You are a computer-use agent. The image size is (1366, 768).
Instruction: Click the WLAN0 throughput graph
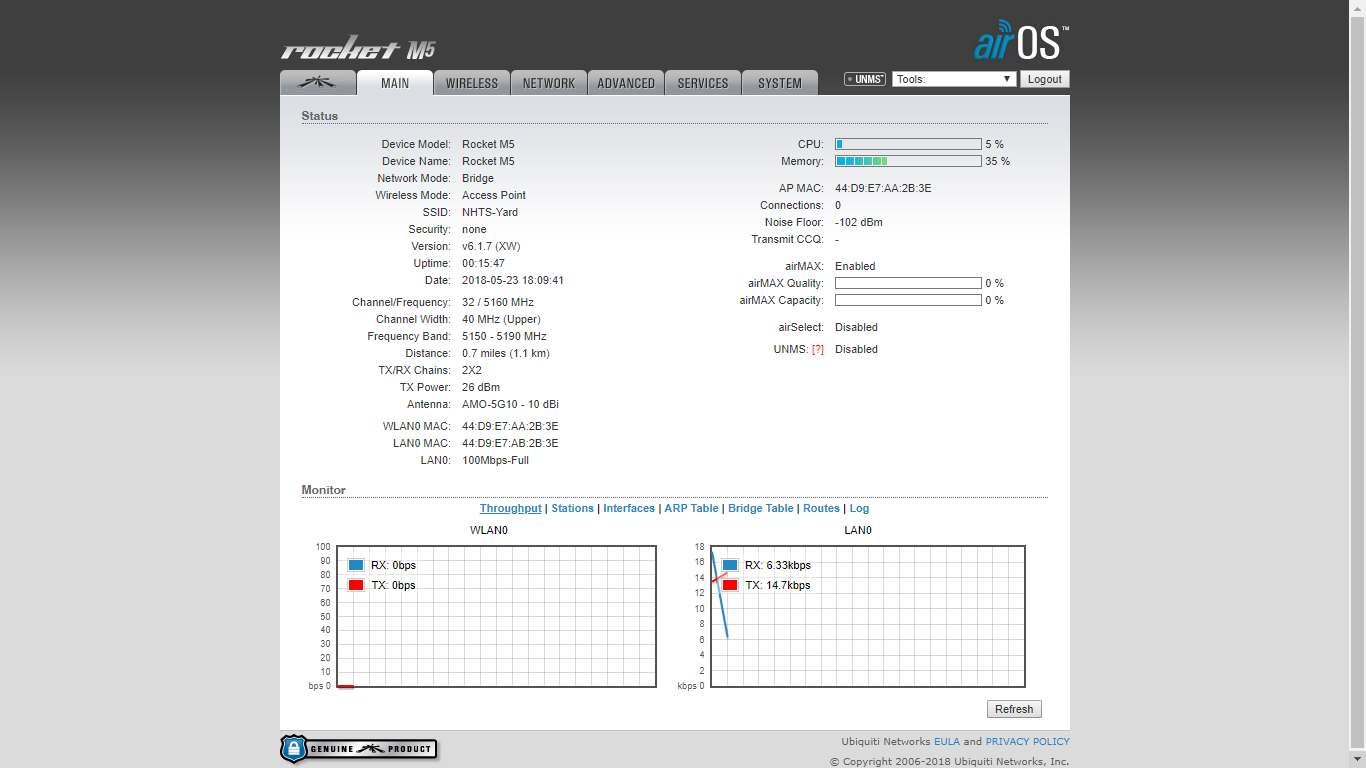click(496, 616)
